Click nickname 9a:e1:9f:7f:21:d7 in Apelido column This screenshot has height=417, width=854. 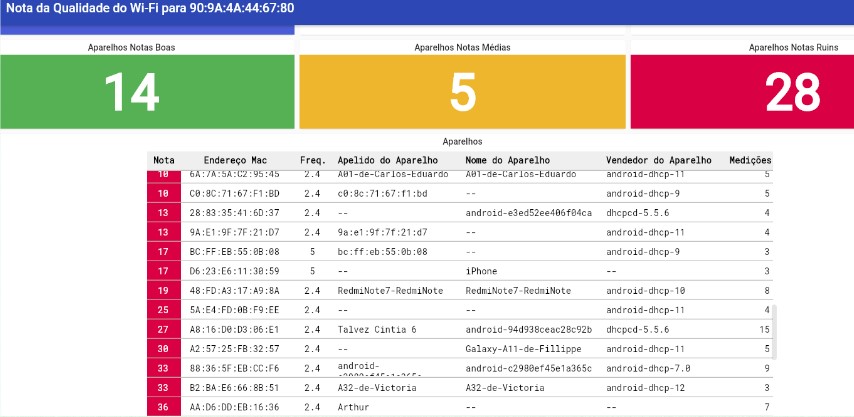tap(382, 232)
